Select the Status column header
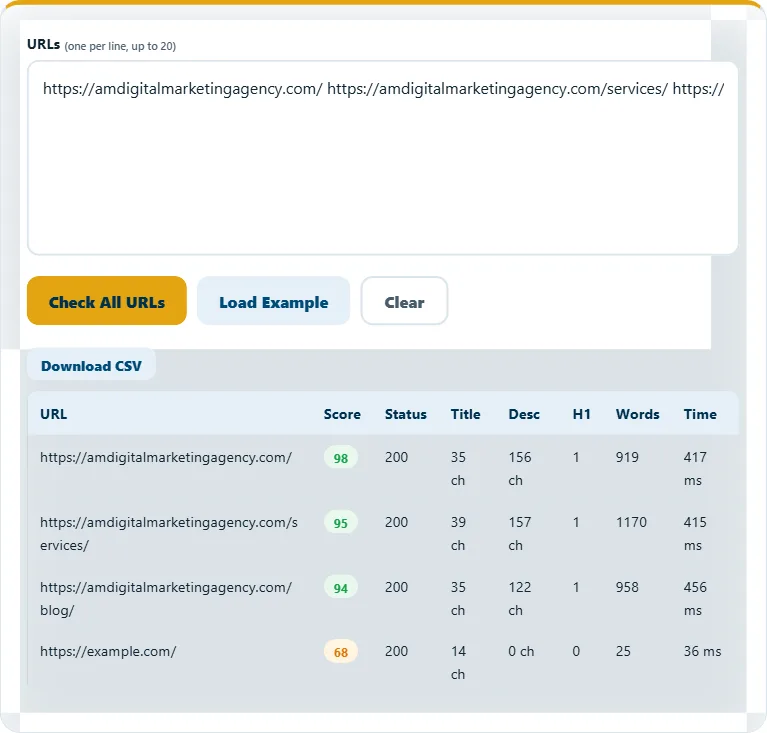 (x=406, y=414)
